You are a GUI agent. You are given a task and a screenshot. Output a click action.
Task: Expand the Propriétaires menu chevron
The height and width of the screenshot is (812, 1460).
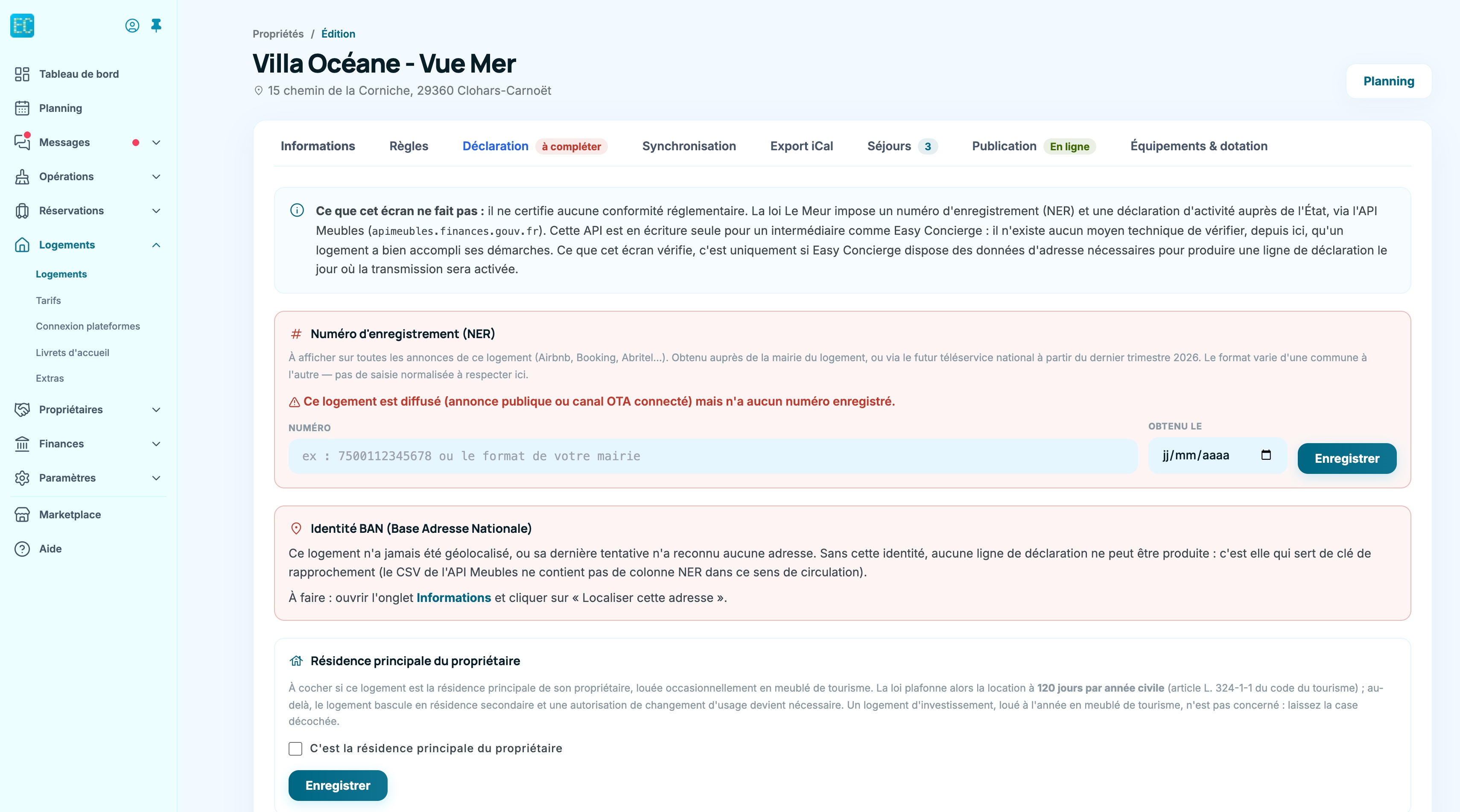point(156,410)
